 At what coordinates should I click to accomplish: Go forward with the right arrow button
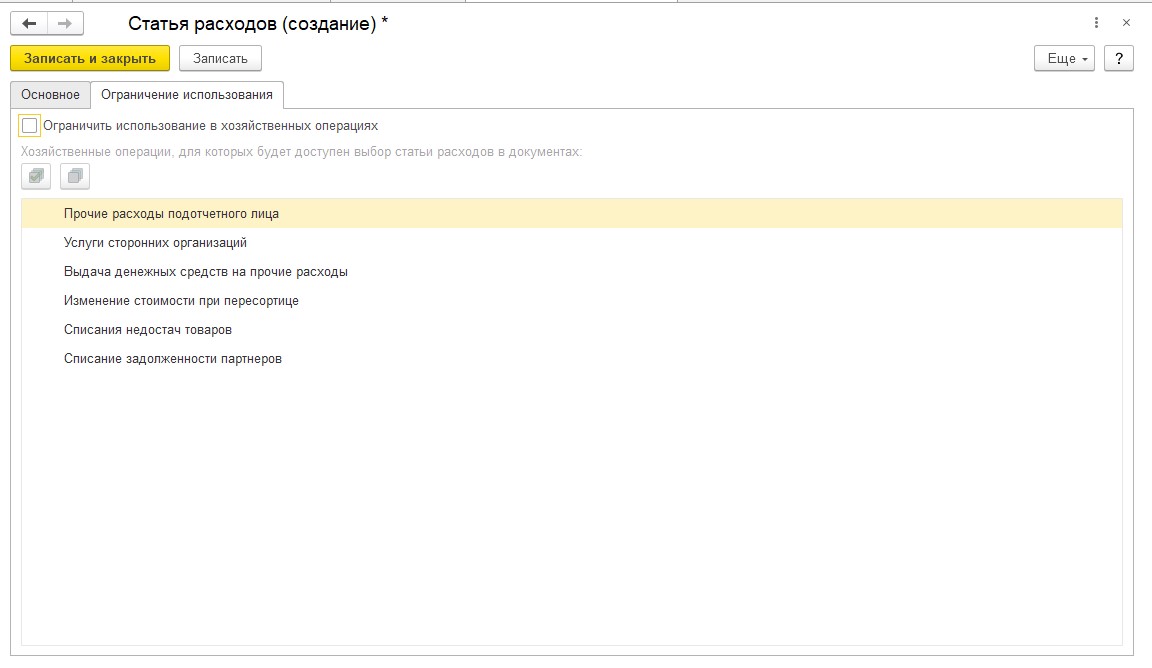click(65, 24)
